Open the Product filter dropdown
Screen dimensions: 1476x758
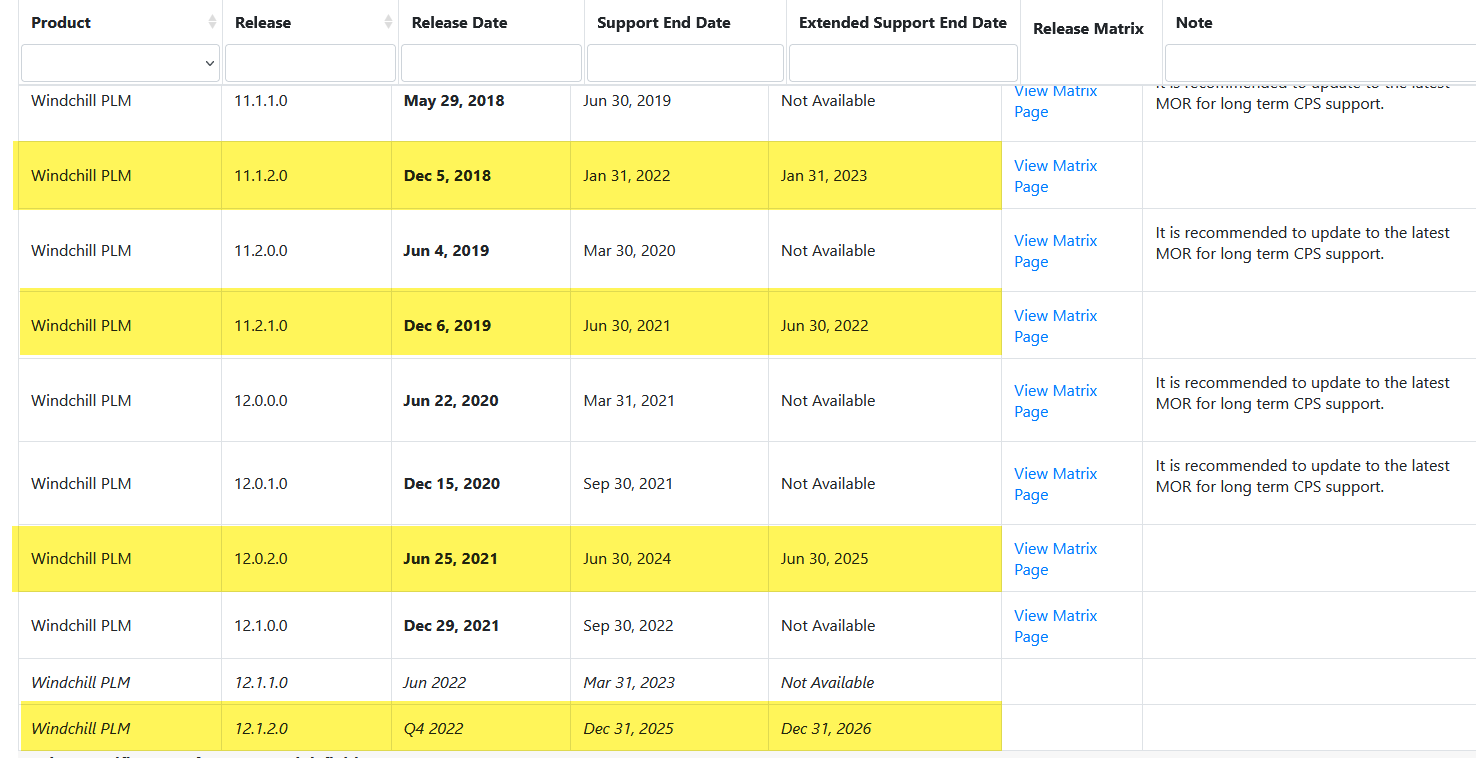120,63
